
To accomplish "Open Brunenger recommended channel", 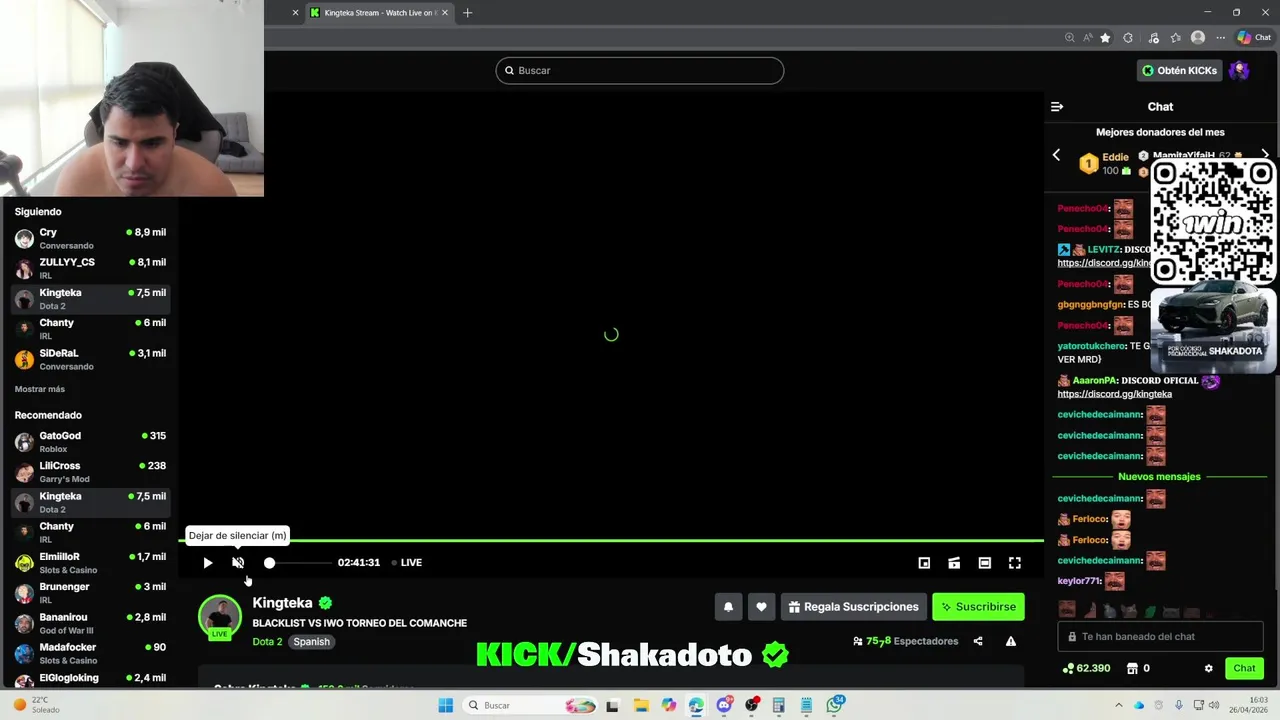I will click(90, 593).
